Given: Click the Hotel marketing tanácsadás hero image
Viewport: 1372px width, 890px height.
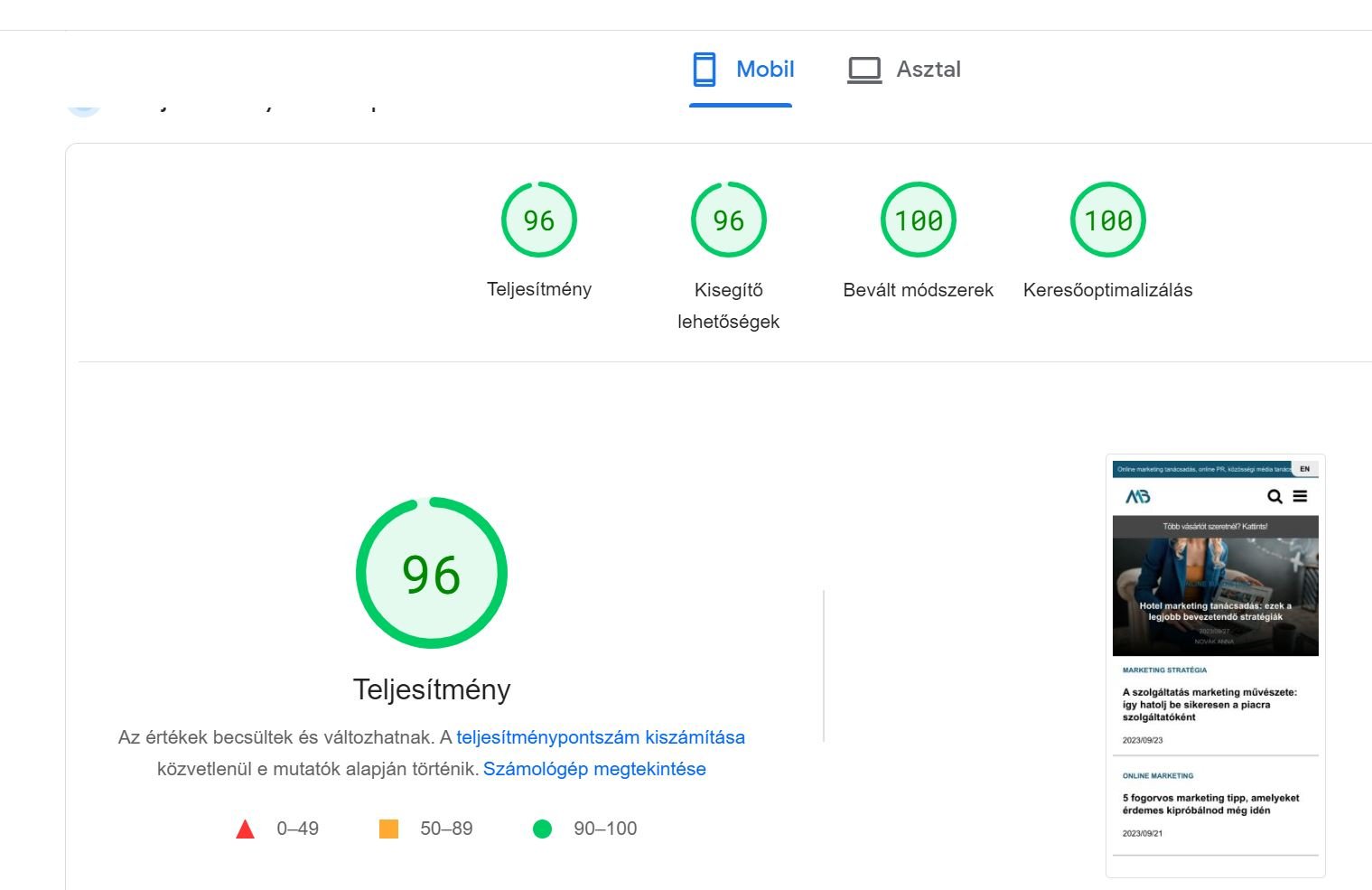Looking at the screenshot, I should (x=1215, y=596).
